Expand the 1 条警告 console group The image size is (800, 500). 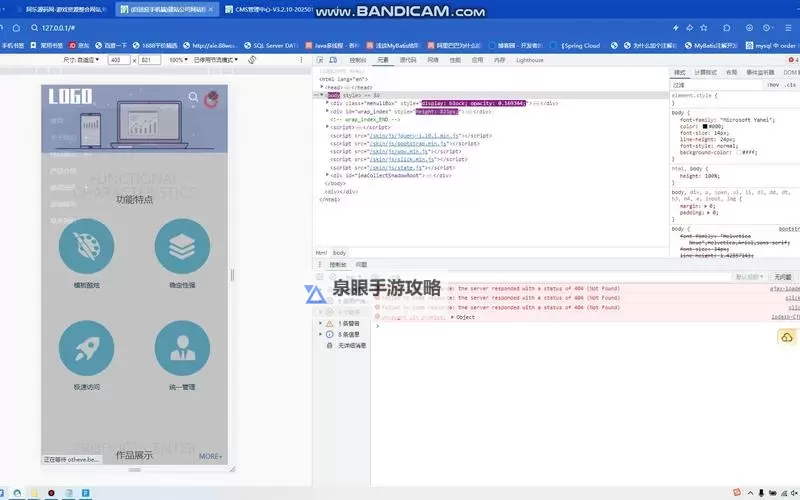tap(320, 323)
